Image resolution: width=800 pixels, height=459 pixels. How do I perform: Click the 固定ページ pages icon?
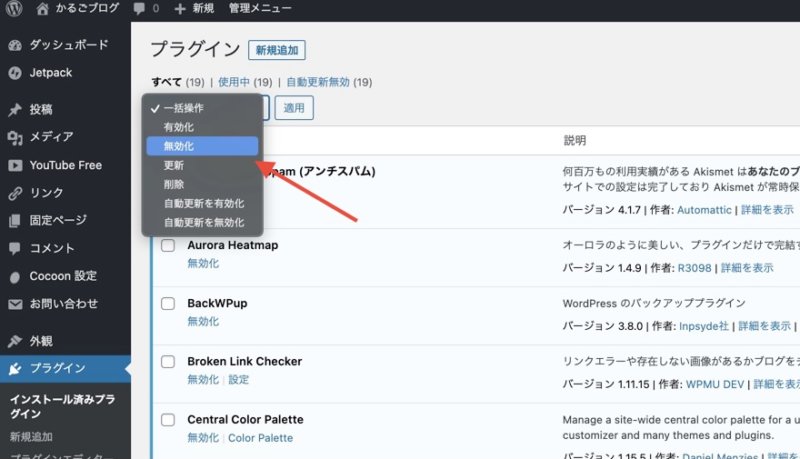pyautogui.click(x=15, y=221)
